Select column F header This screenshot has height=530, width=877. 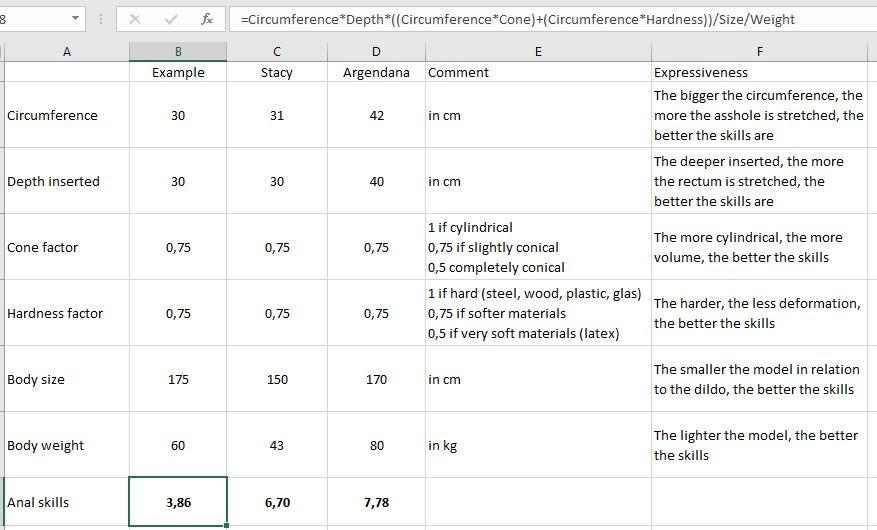point(760,52)
